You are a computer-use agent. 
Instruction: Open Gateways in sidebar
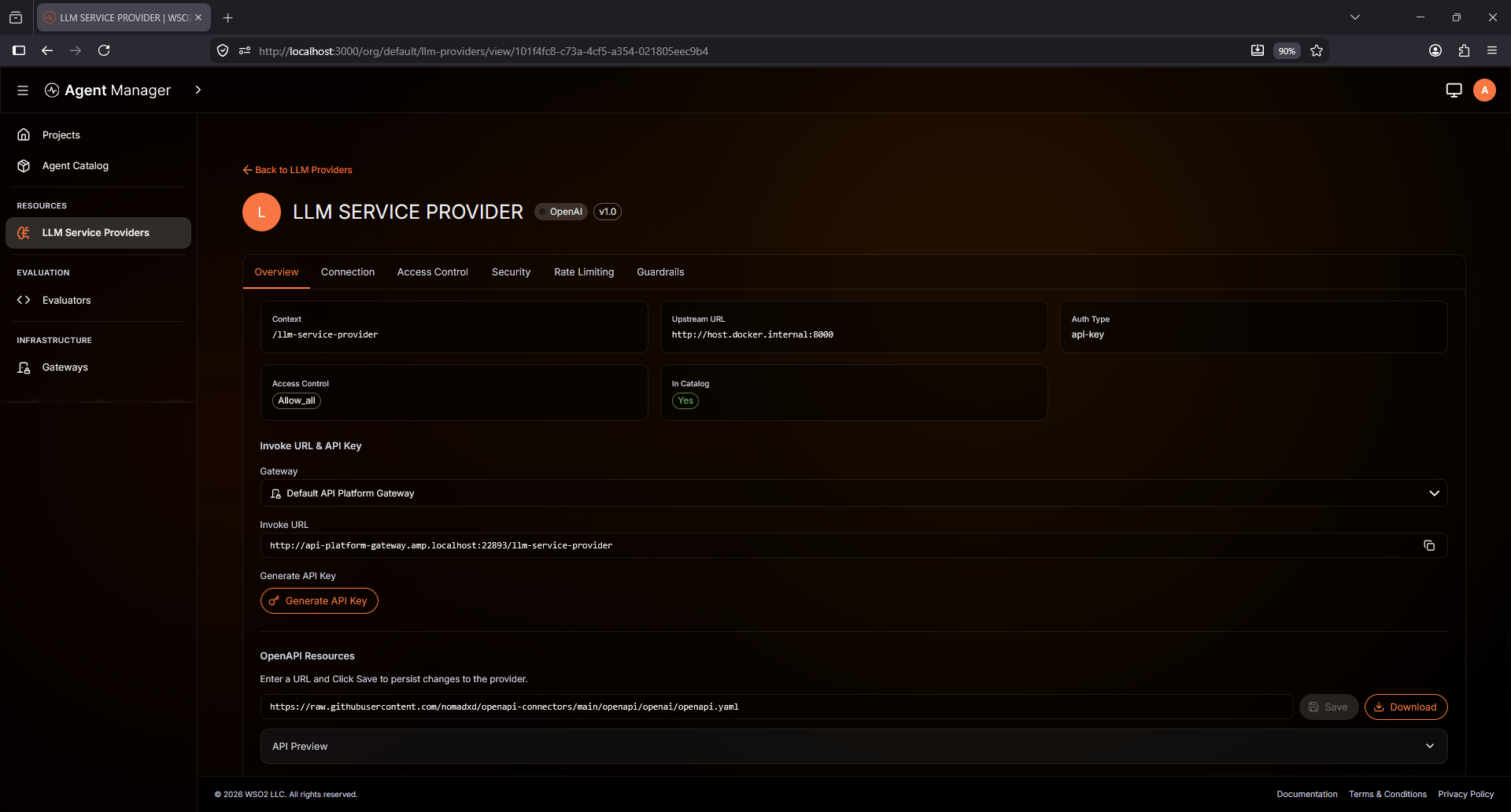click(98, 367)
